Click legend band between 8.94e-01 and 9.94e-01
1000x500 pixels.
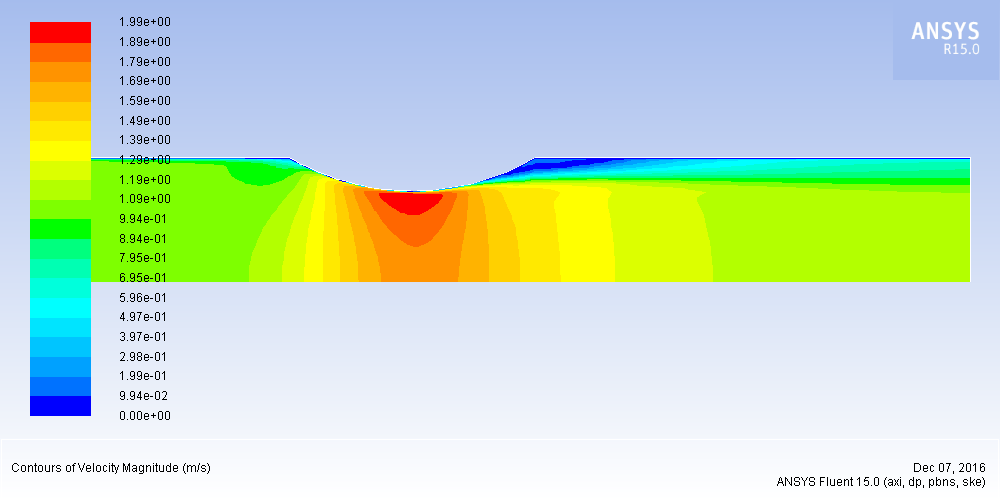coord(61,229)
